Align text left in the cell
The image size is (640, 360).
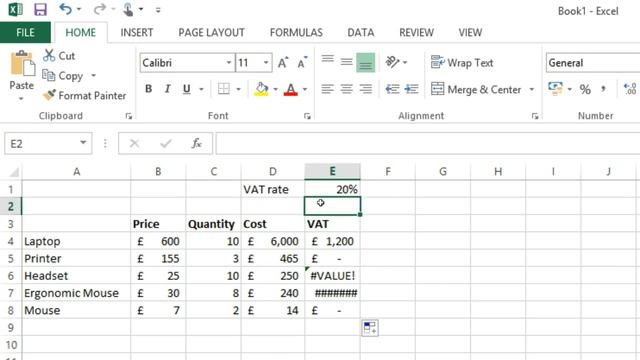(327, 89)
